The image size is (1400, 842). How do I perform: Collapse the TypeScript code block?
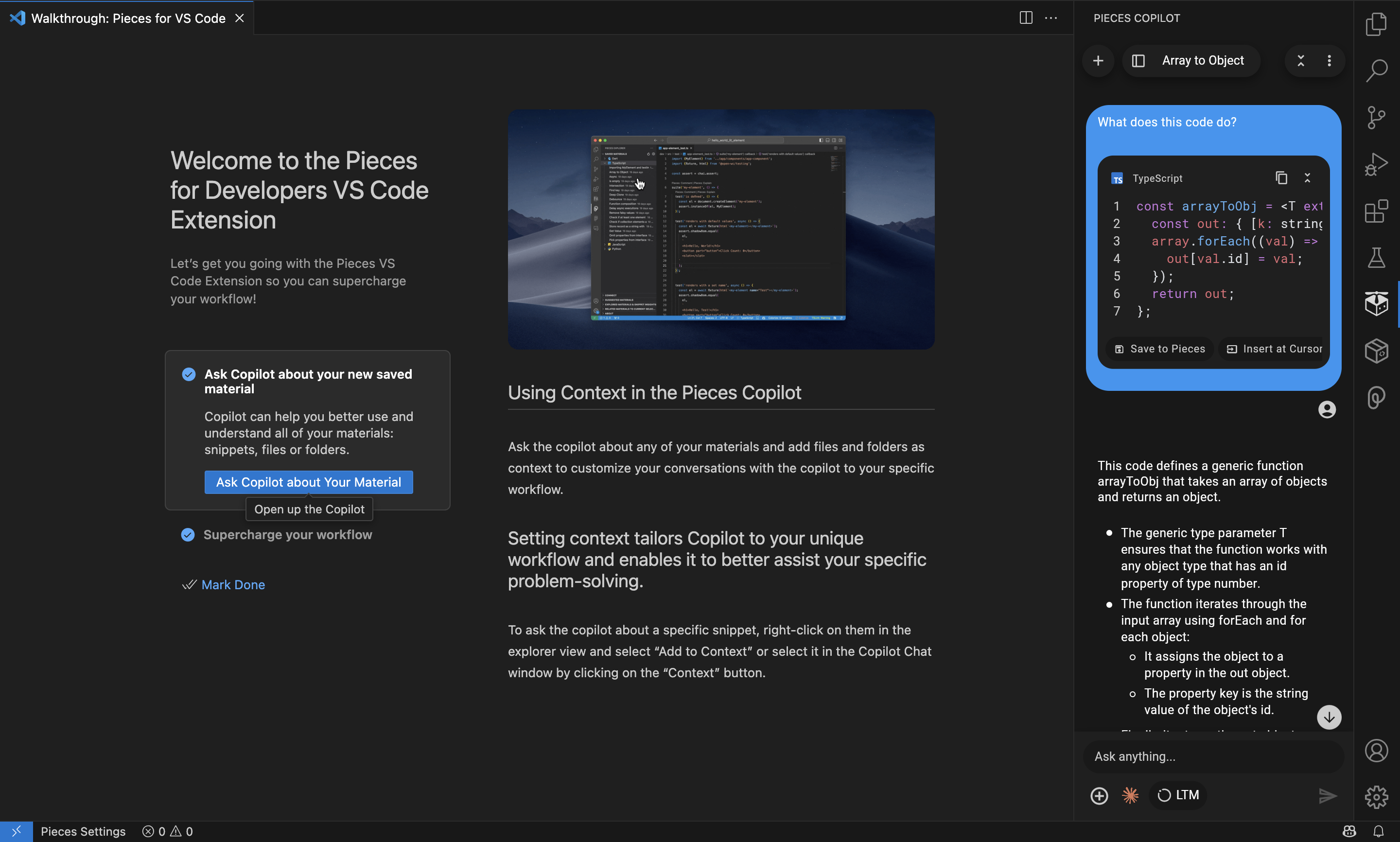click(1308, 177)
